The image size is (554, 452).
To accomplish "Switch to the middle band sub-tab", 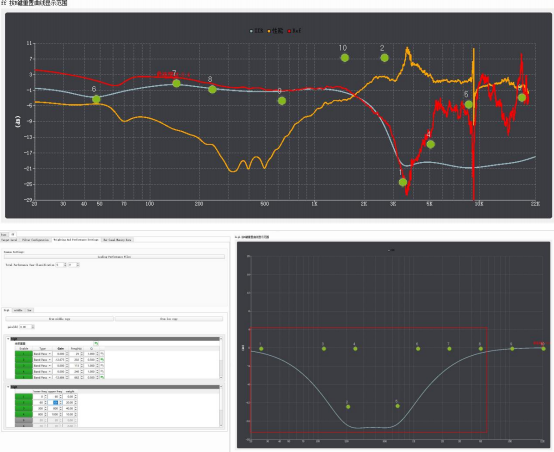I will click(18, 310).
